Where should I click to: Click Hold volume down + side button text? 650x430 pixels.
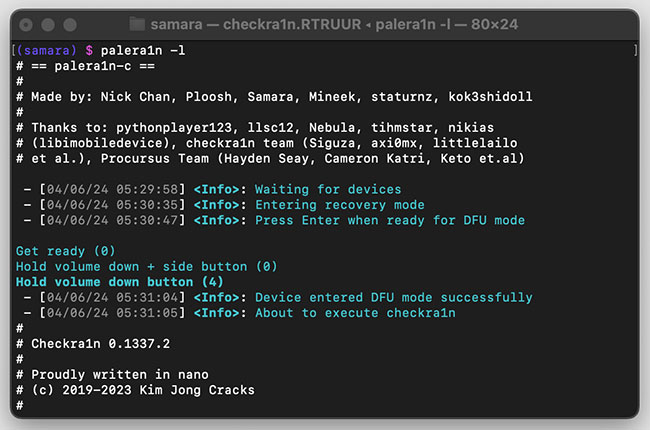coord(131,267)
